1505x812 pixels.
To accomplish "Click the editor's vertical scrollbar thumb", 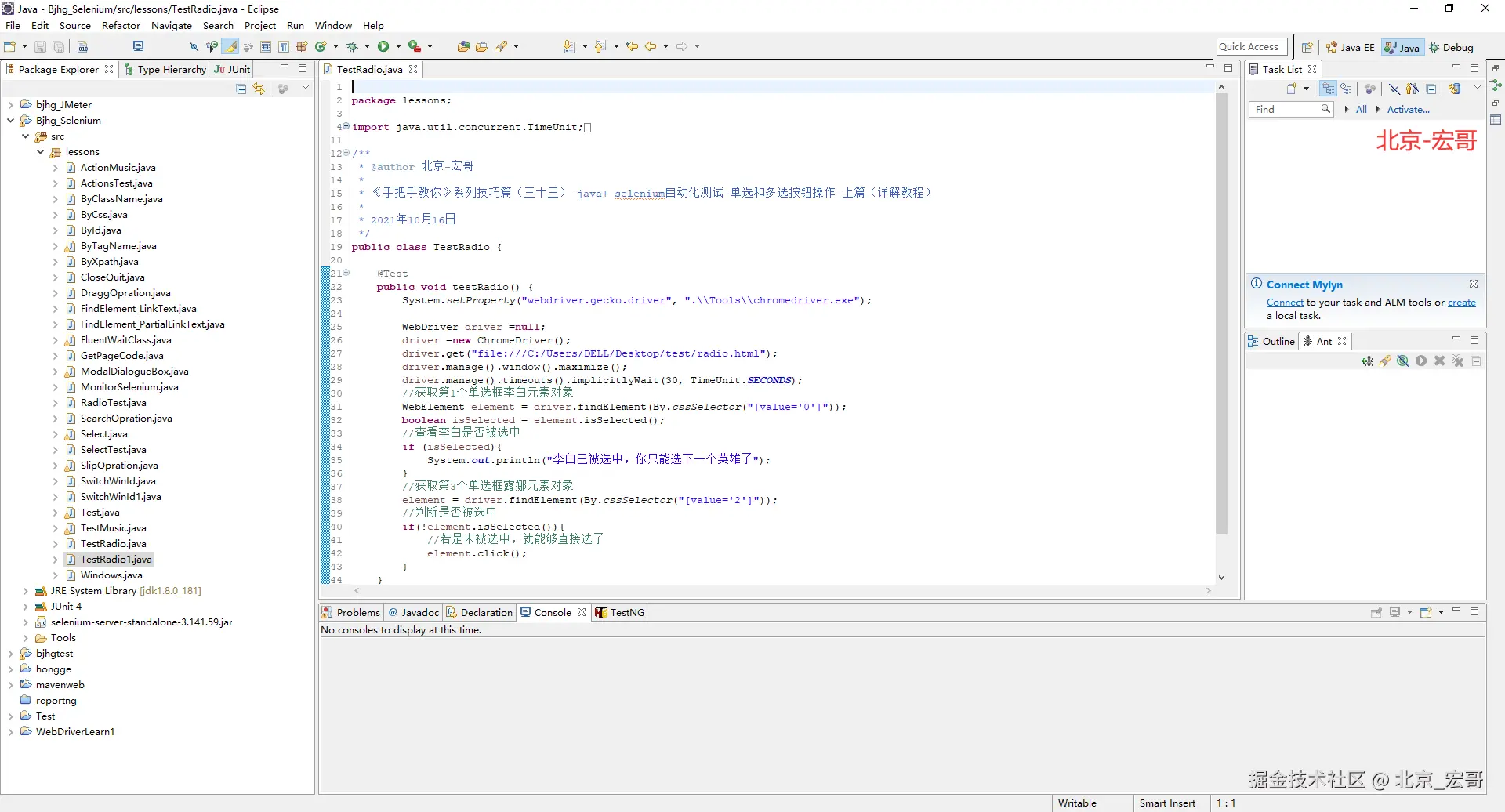I will 1221,314.
